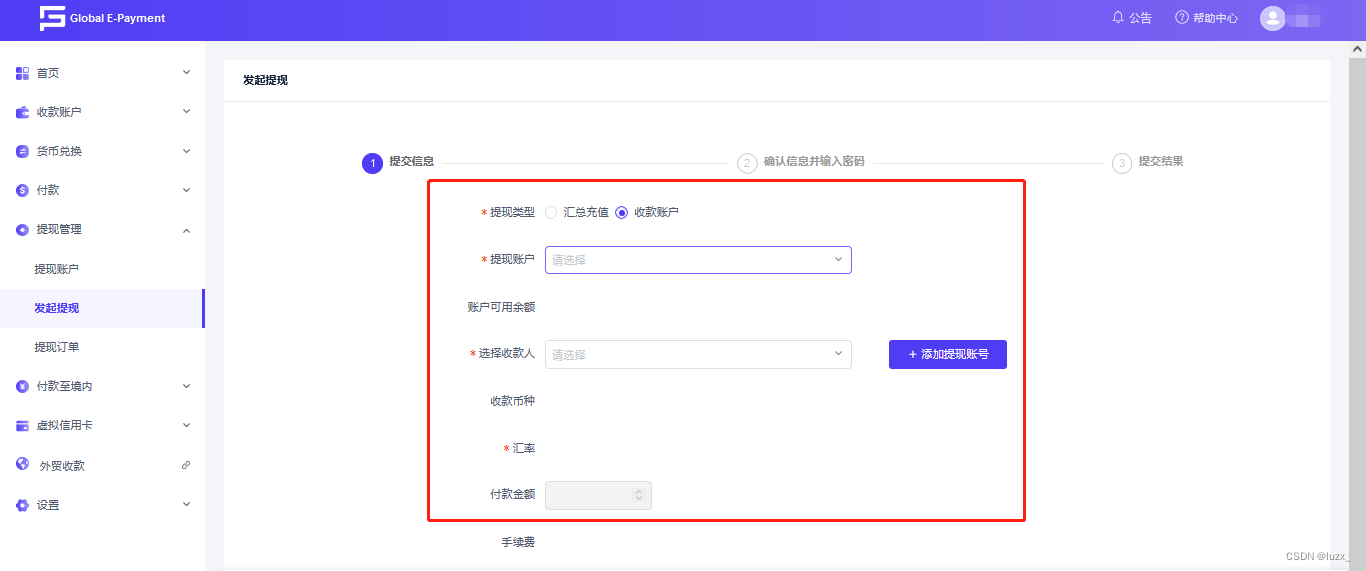This screenshot has width=1366, height=571.
Task: Click the 付款至境内 yuan icon
Action: [22, 386]
